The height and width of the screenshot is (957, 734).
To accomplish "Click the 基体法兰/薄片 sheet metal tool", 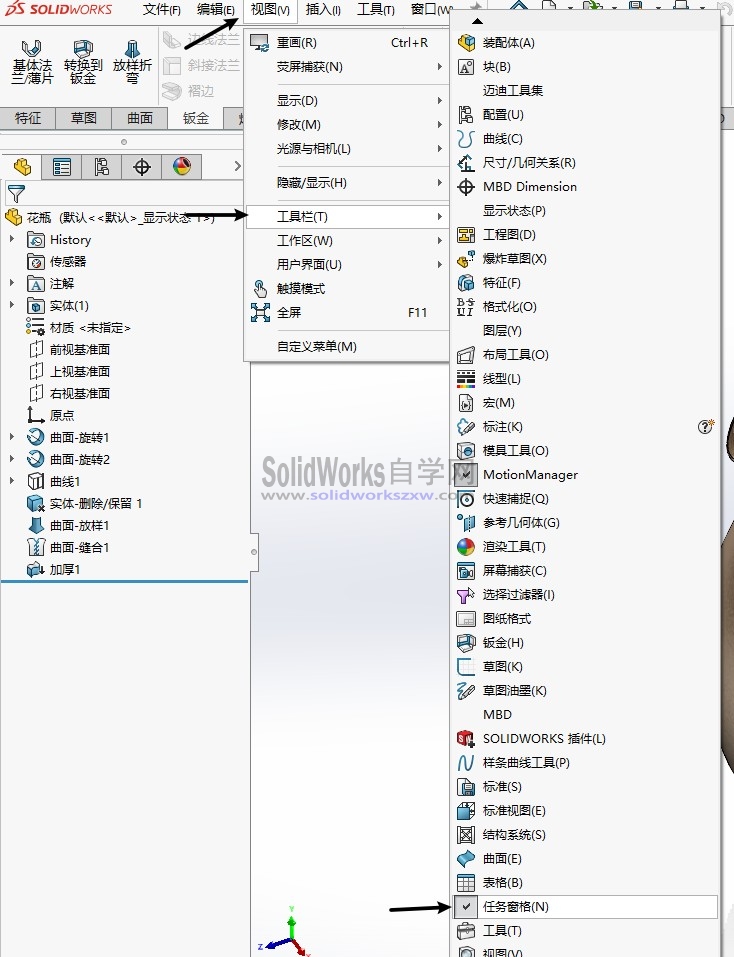I will (32, 62).
